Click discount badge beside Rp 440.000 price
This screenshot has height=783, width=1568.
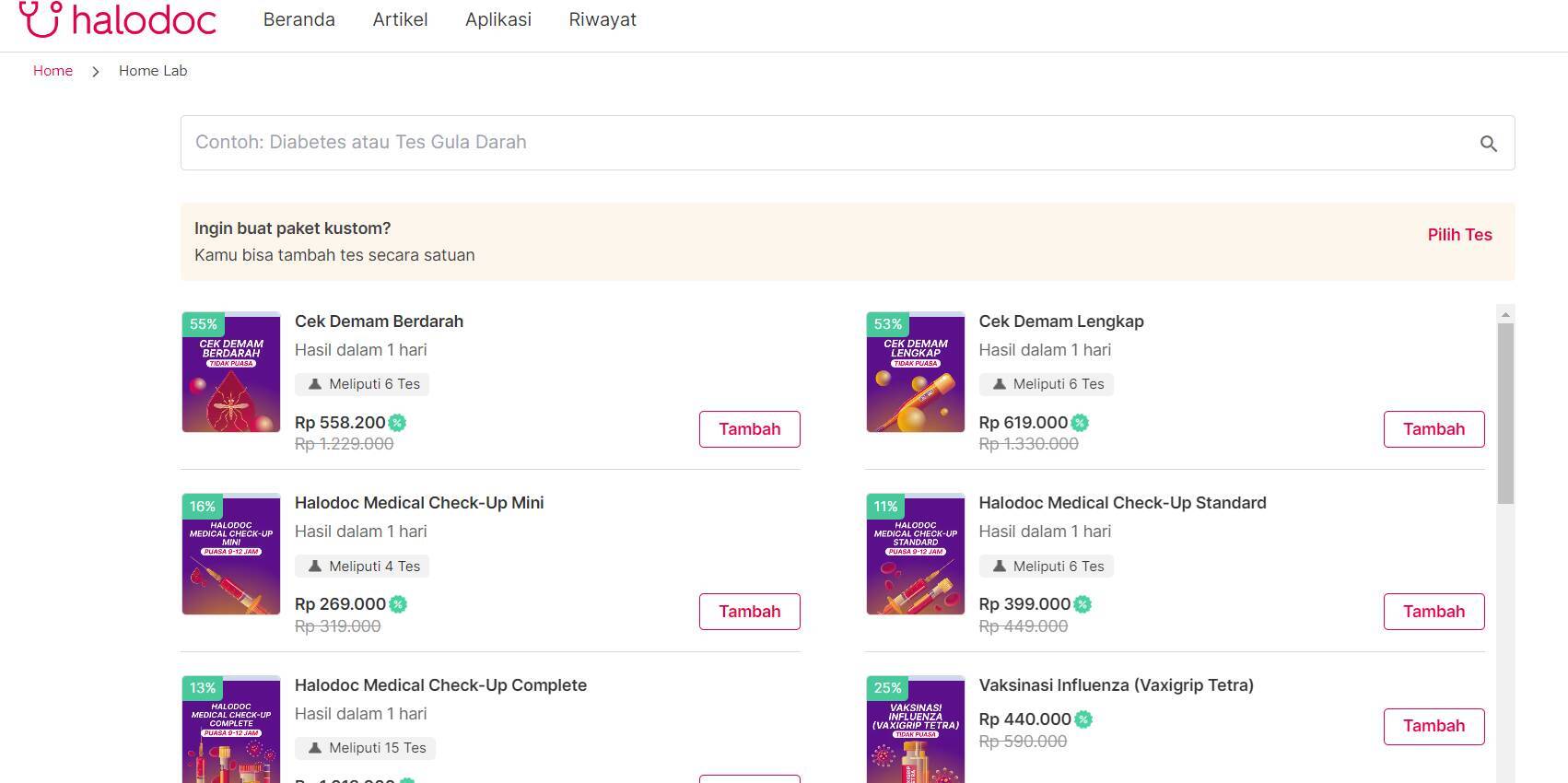click(x=1083, y=719)
